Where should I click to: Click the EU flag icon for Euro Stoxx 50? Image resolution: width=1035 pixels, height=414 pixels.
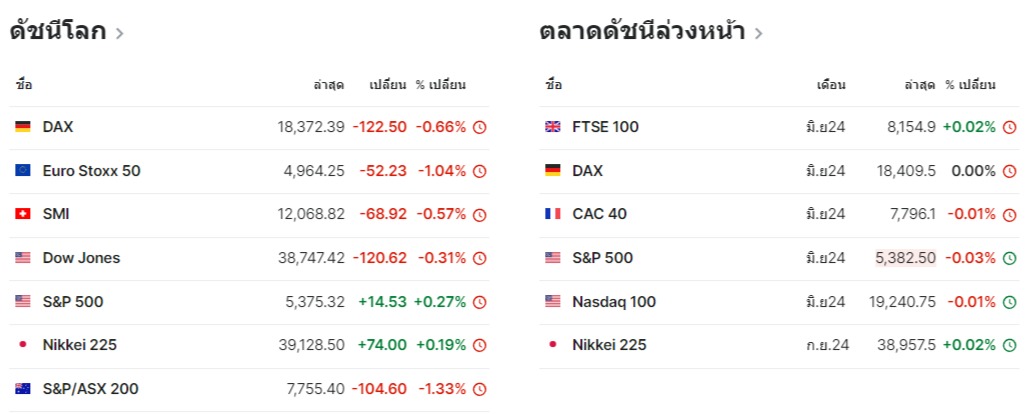pos(23,171)
